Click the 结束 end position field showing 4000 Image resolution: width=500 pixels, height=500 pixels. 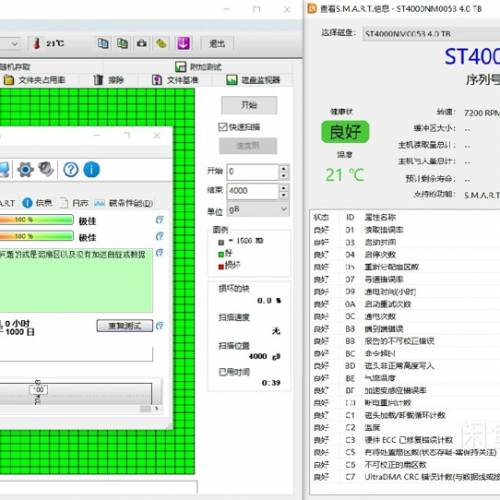coord(253,191)
